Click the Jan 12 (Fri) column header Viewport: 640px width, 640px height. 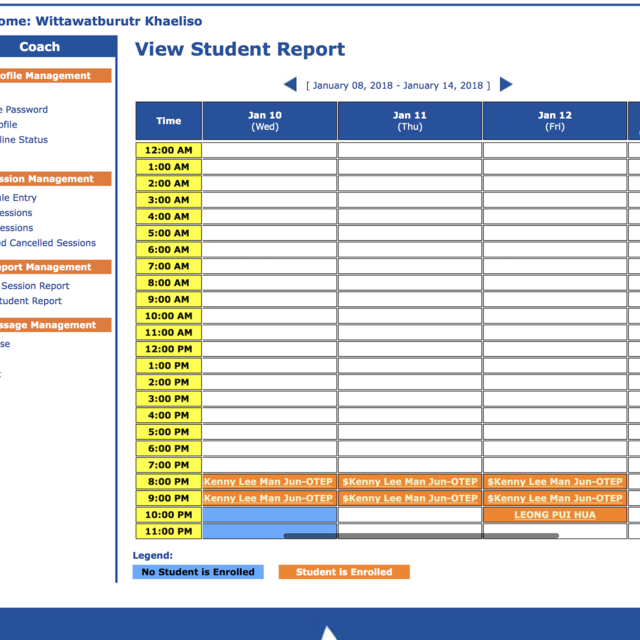click(555, 121)
